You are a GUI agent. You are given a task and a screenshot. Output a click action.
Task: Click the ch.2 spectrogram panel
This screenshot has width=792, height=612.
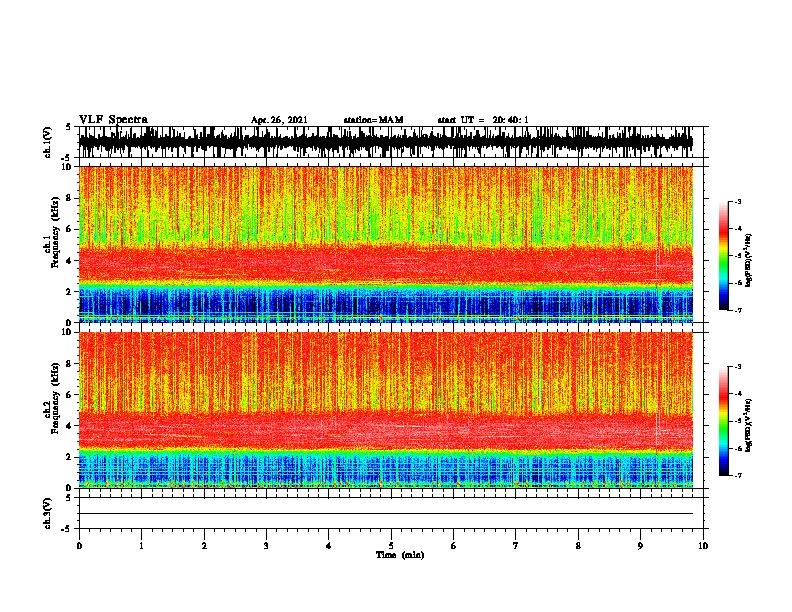pyautogui.click(x=385, y=410)
